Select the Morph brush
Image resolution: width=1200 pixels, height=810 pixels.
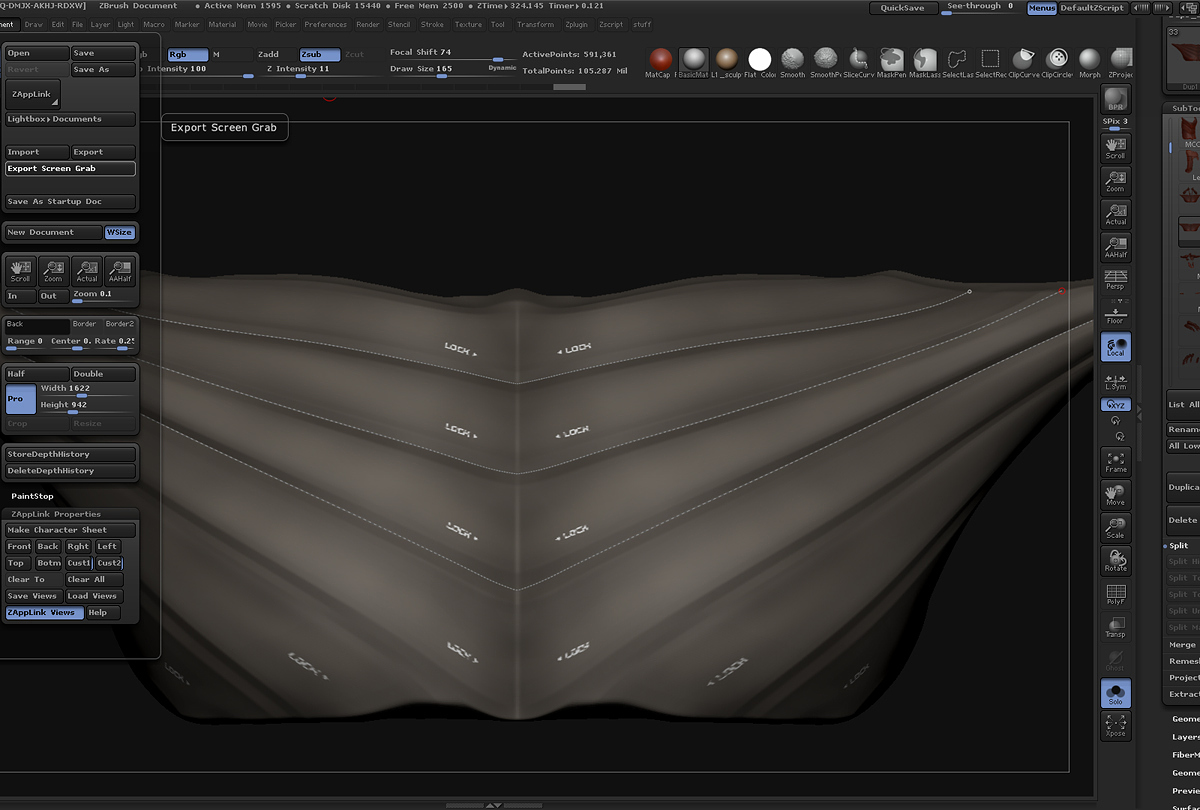click(1090, 60)
